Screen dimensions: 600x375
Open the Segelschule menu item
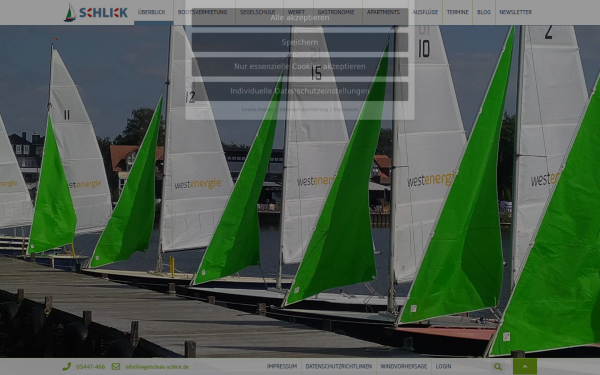[258, 12]
